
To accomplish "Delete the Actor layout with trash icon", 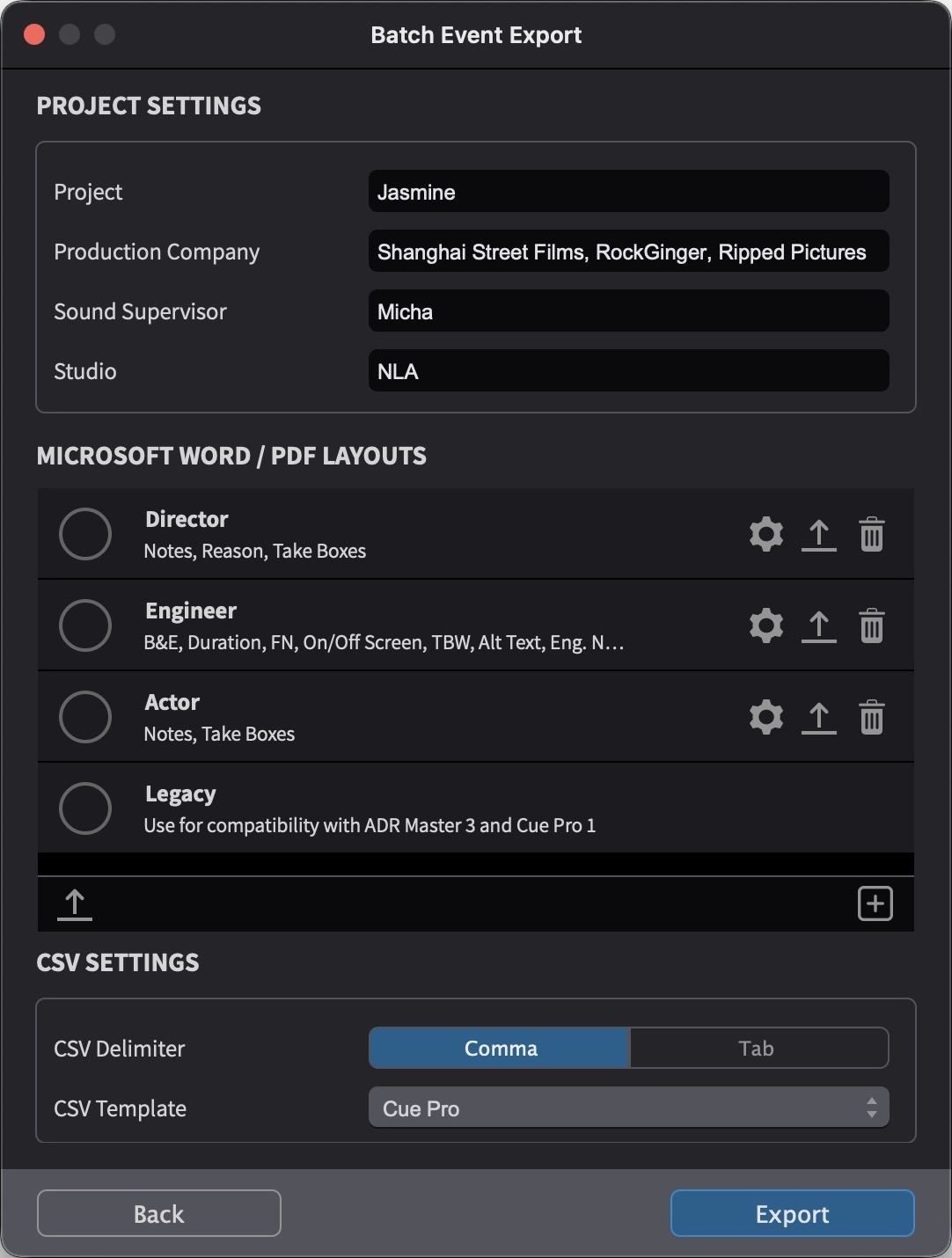I will tap(871, 717).
